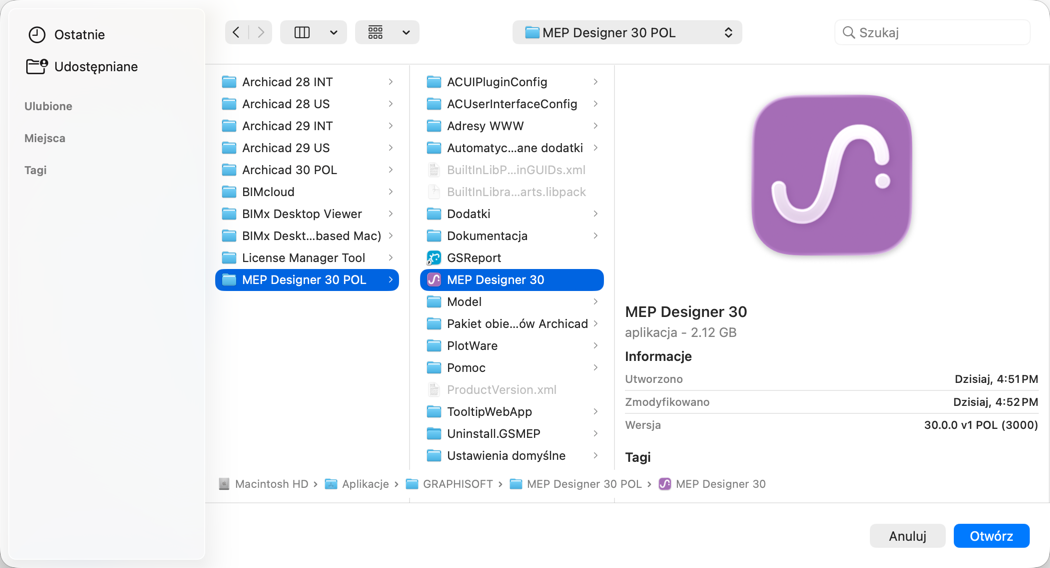1050x568 pixels.
Task: Select the BIMx Deskt...based Mac) folder
Action: [307, 236]
